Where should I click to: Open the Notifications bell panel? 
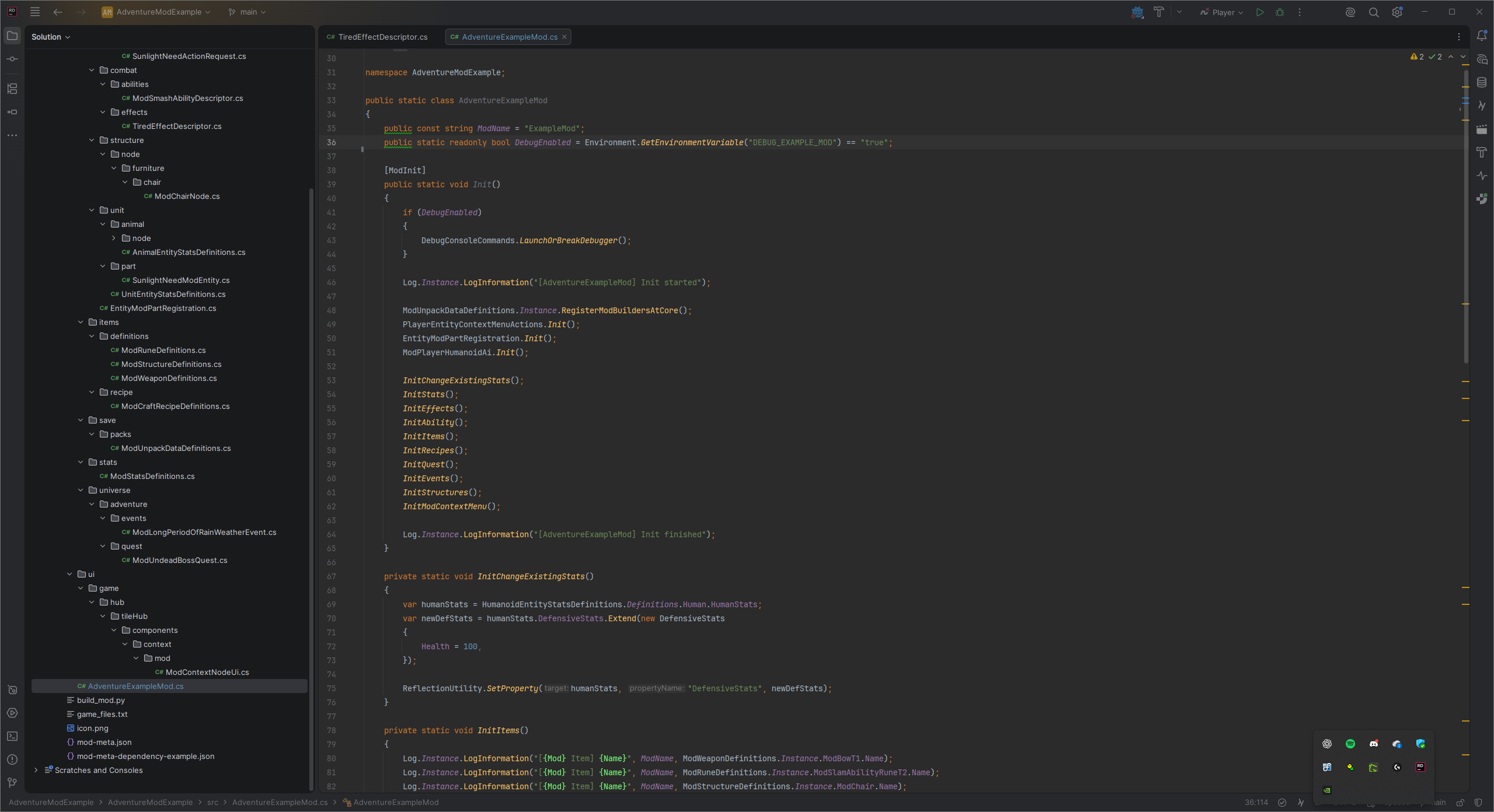(1482, 36)
